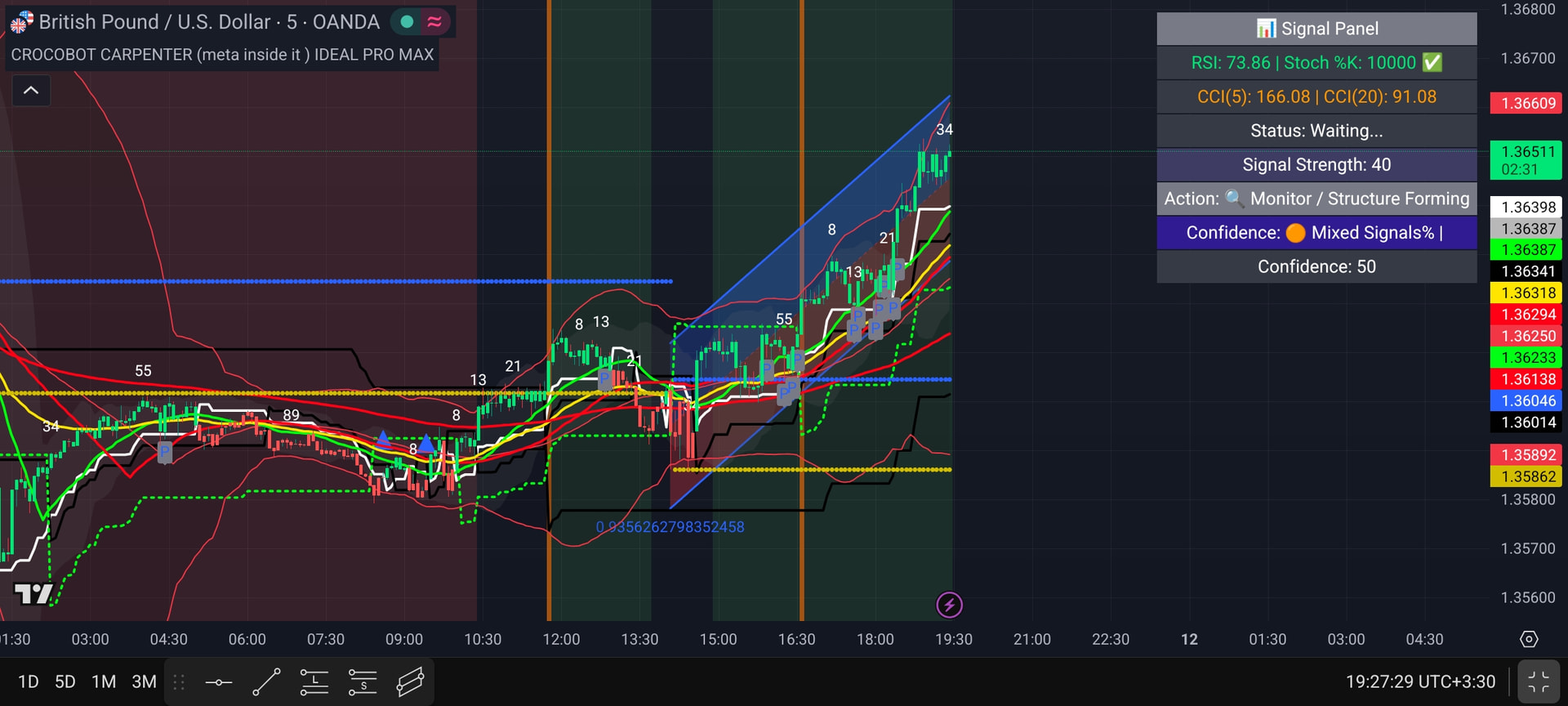
Task: Click the red 1.36609 price label
Action: [x=1526, y=103]
